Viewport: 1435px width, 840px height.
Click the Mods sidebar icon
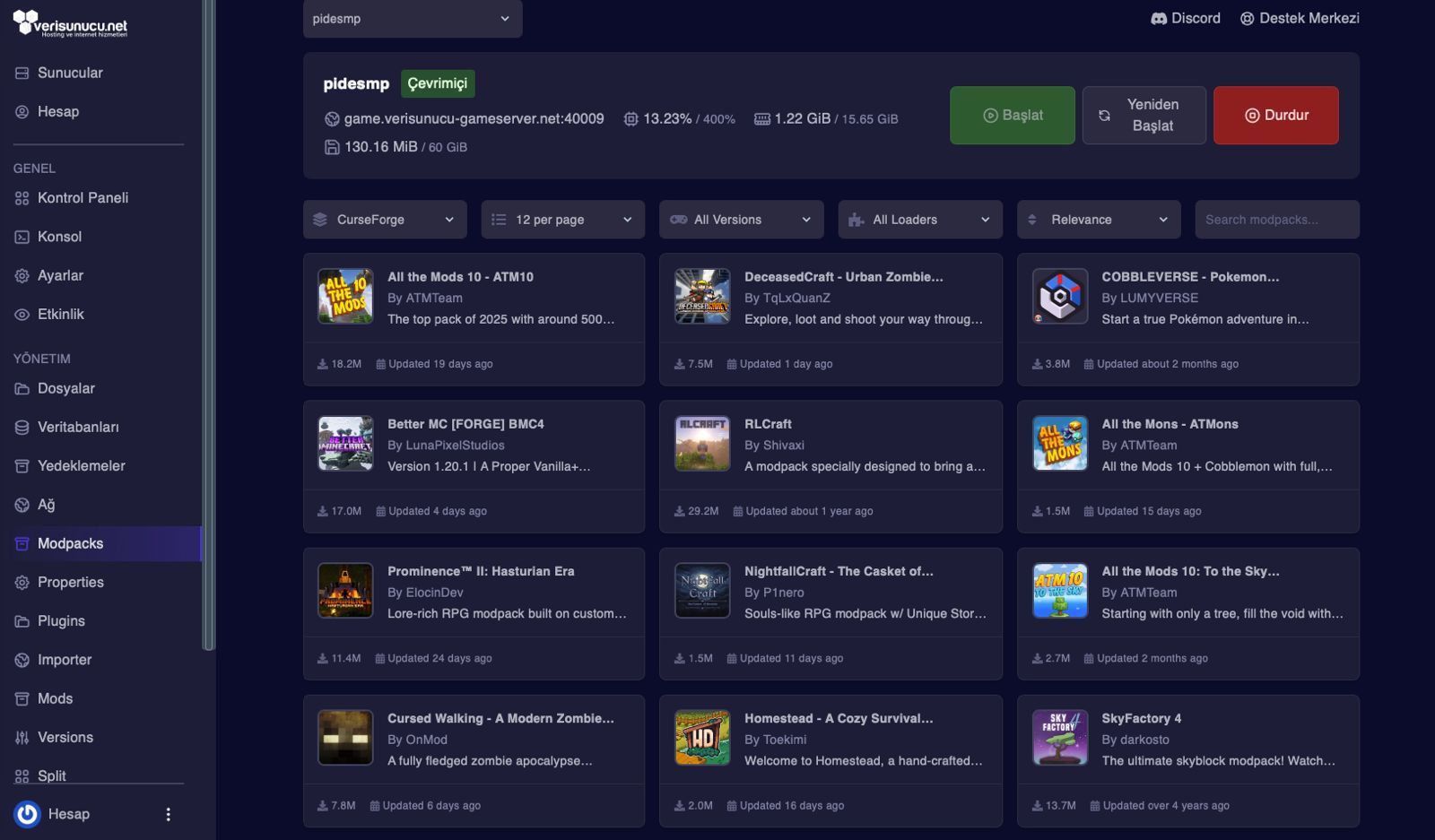coord(22,698)
